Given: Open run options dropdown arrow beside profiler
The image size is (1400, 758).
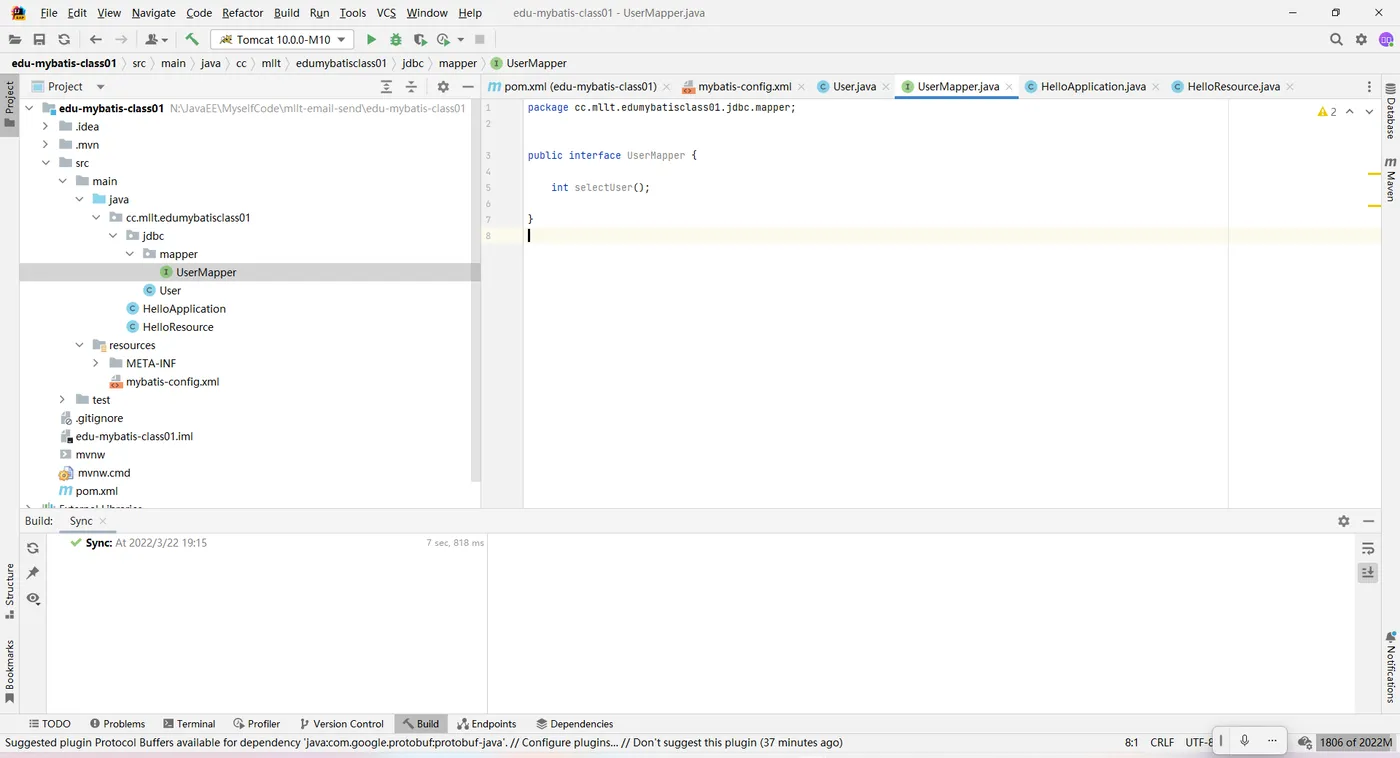Looking at the screenshot, I should click(x=461, y=39).
